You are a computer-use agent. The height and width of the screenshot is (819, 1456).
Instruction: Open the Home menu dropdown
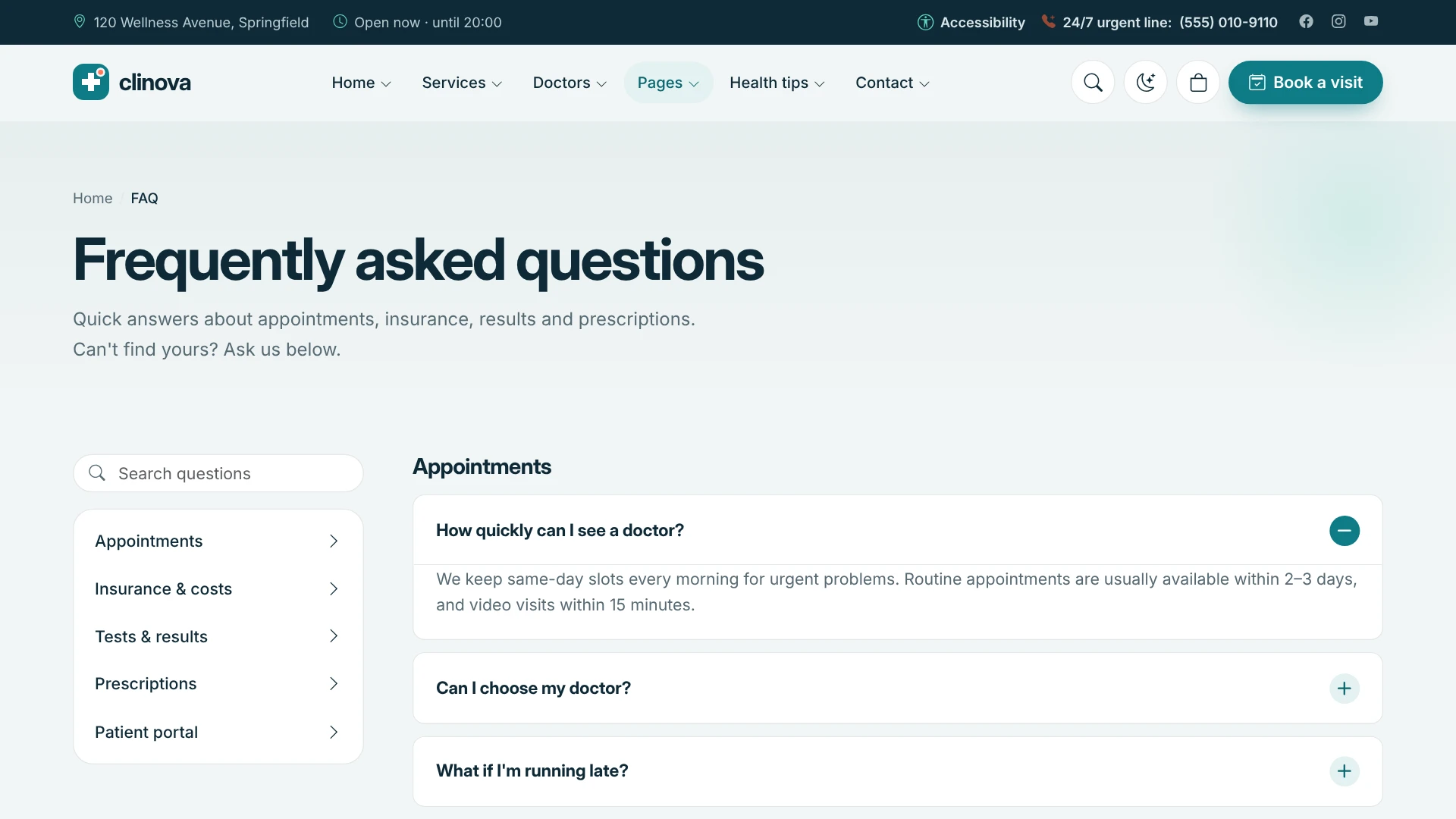[362, 83]
